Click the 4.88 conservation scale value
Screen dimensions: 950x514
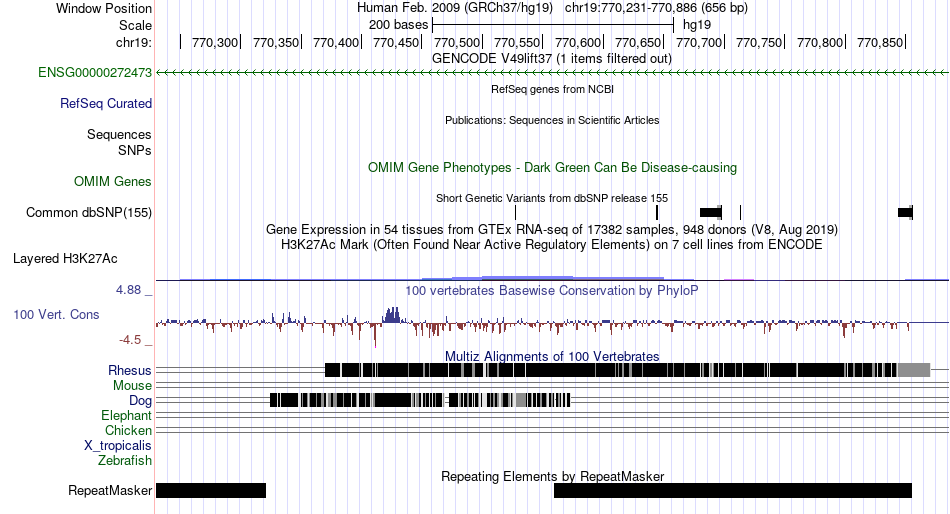click(128, 290)
